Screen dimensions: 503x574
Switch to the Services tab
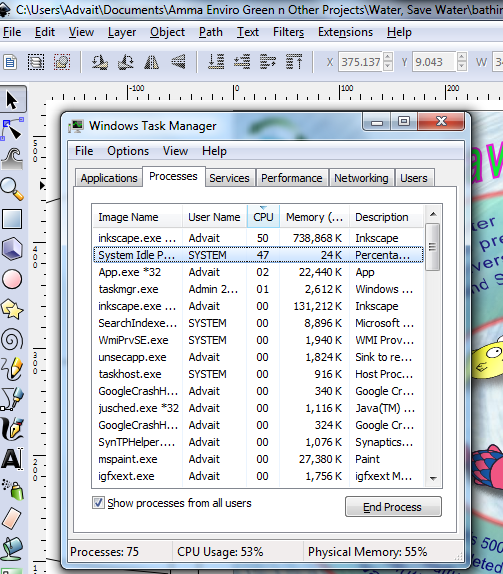point(230,178)
